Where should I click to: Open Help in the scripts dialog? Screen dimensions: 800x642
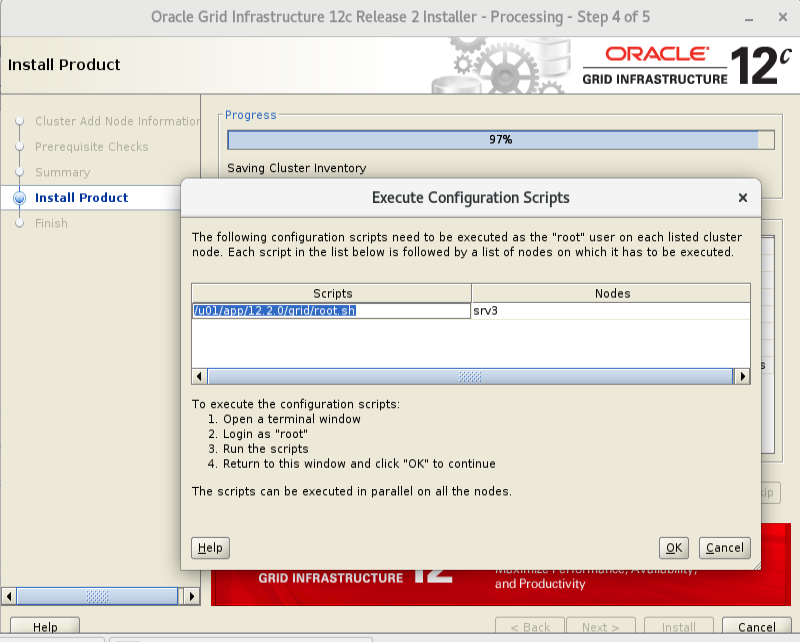(210, 548)
